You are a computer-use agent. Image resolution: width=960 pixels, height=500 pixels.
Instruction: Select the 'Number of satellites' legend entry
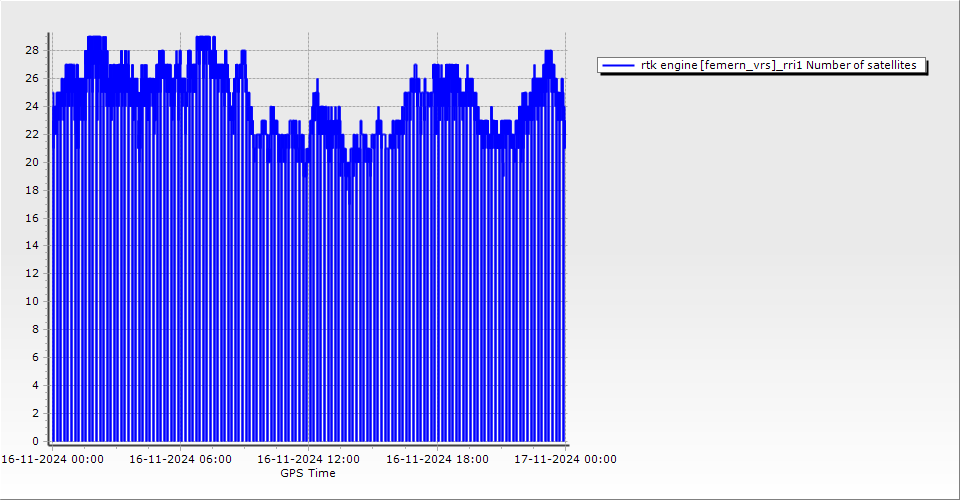click(778, 65)
